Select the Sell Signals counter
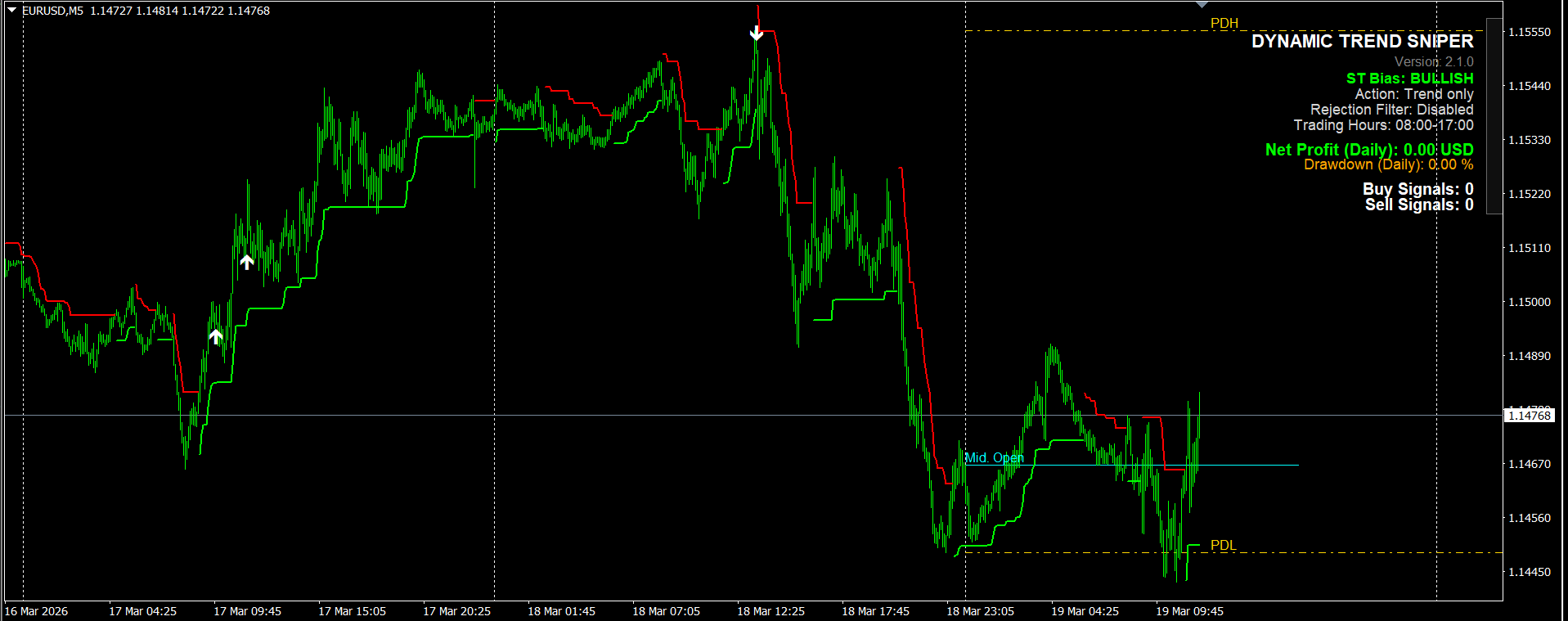 coord(1419,205)
